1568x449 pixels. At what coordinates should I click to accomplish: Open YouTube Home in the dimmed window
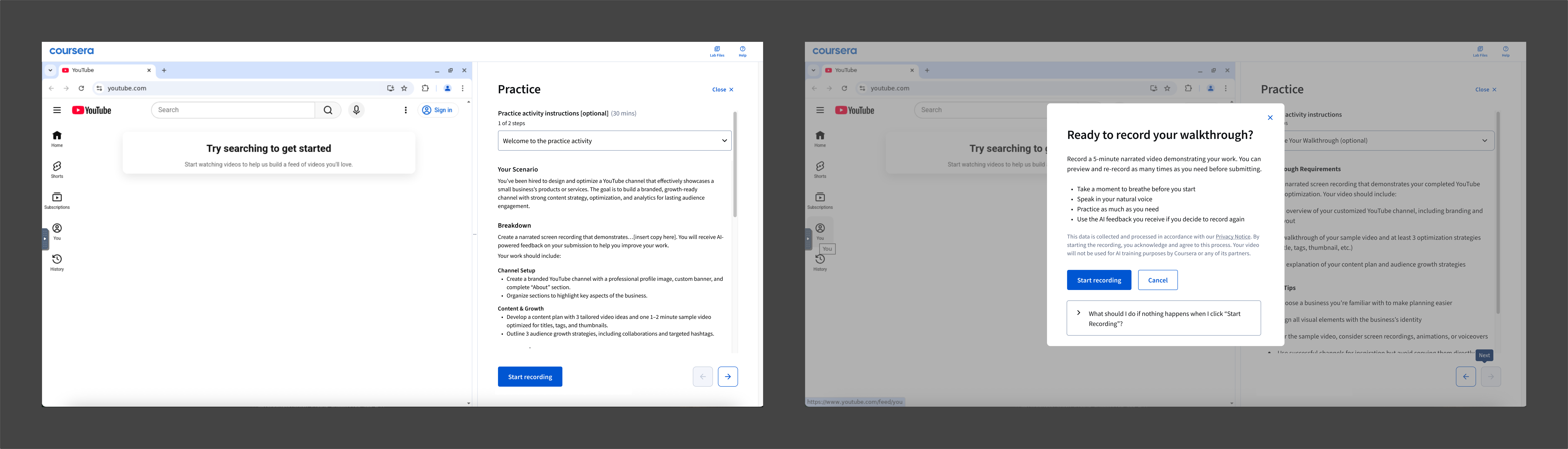[x=820, y=139]
